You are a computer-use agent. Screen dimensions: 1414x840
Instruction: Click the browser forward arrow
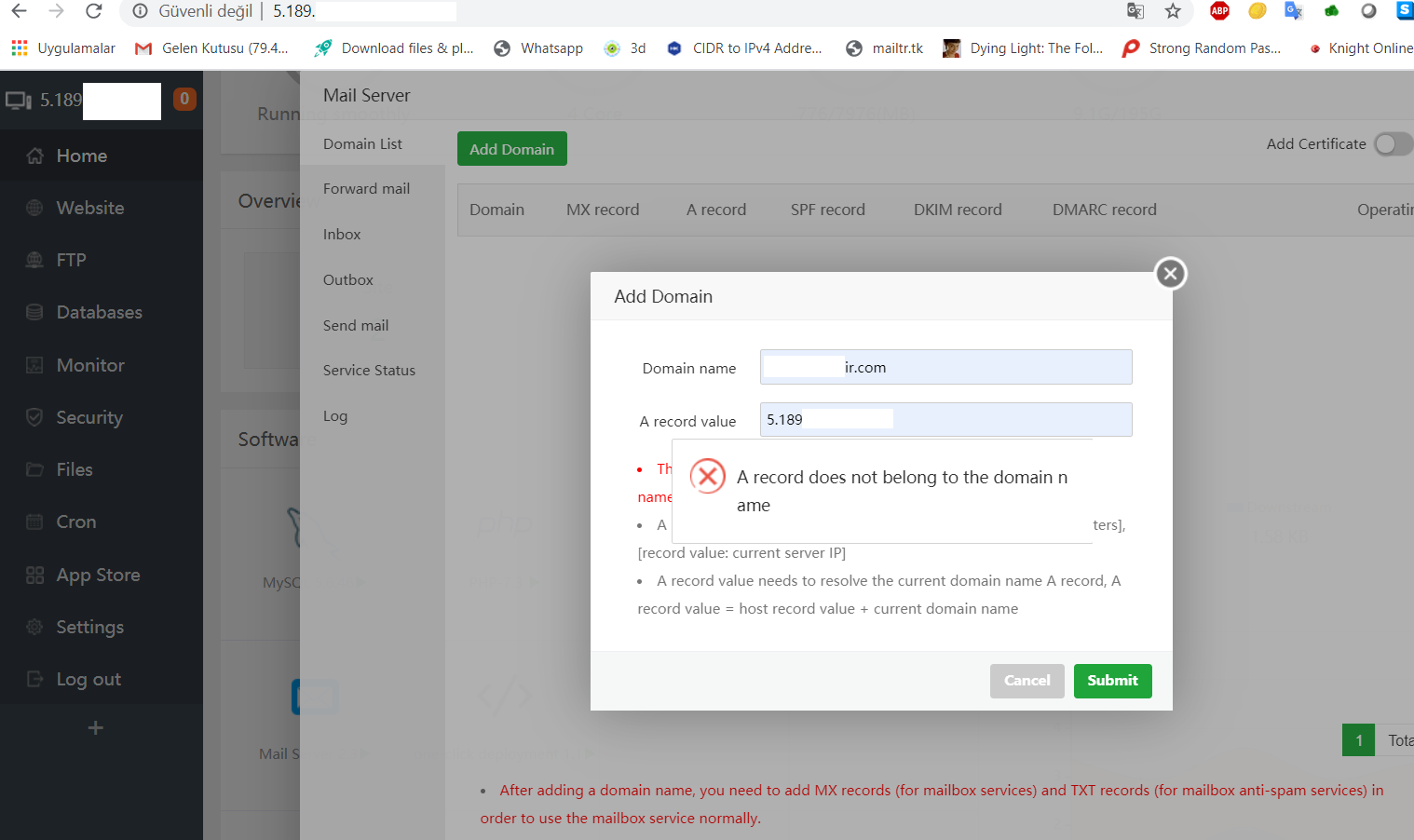(56, 11)
